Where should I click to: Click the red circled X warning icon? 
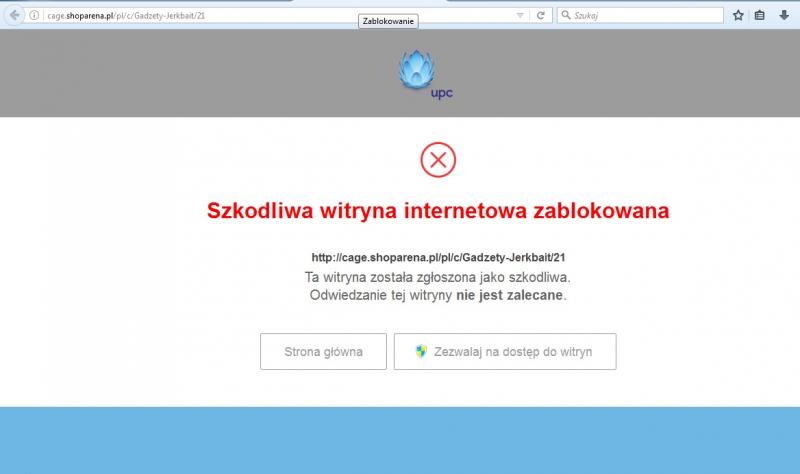[x=438, y=160]
